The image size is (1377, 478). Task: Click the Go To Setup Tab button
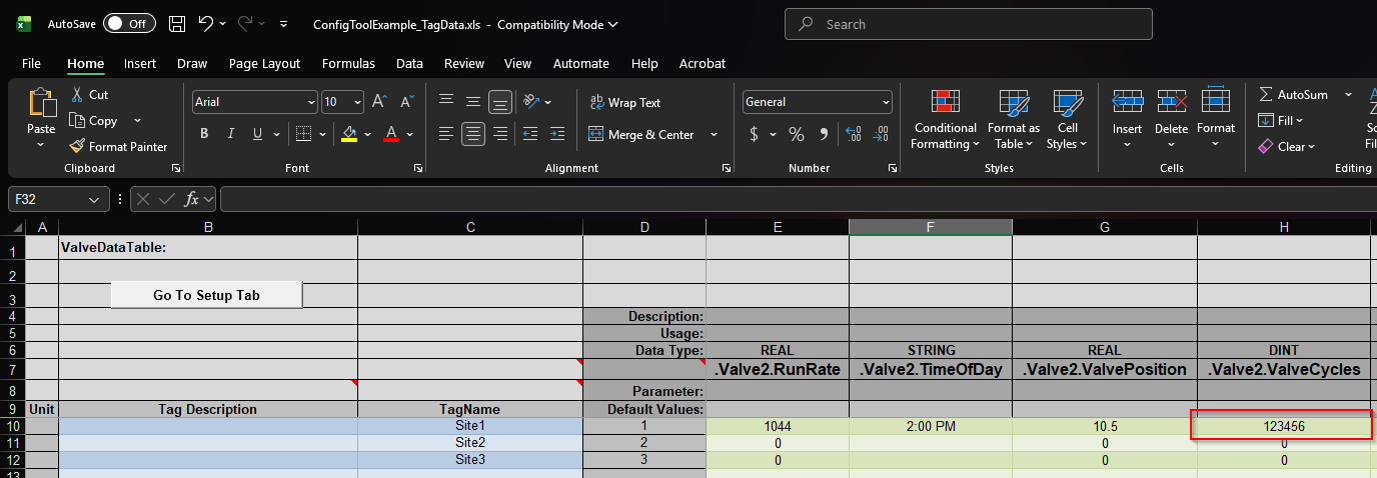click(206, 295)
